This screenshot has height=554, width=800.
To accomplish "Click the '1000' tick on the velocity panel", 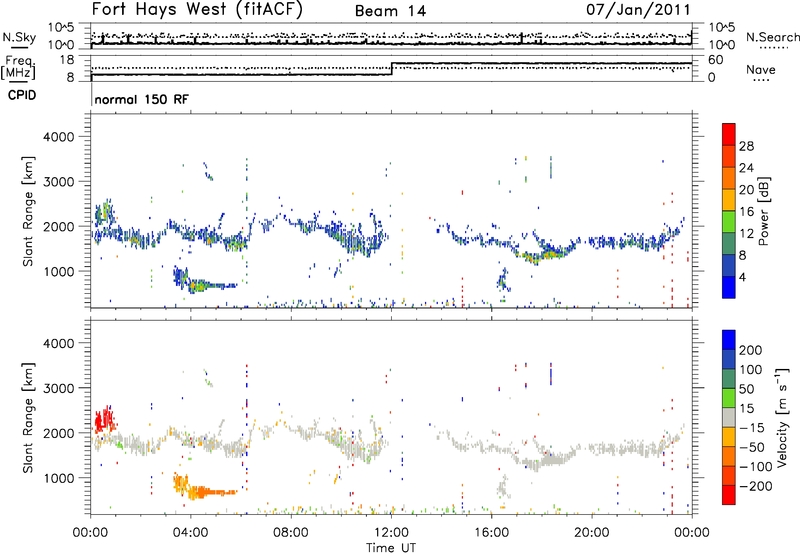I will pos(58,478).
